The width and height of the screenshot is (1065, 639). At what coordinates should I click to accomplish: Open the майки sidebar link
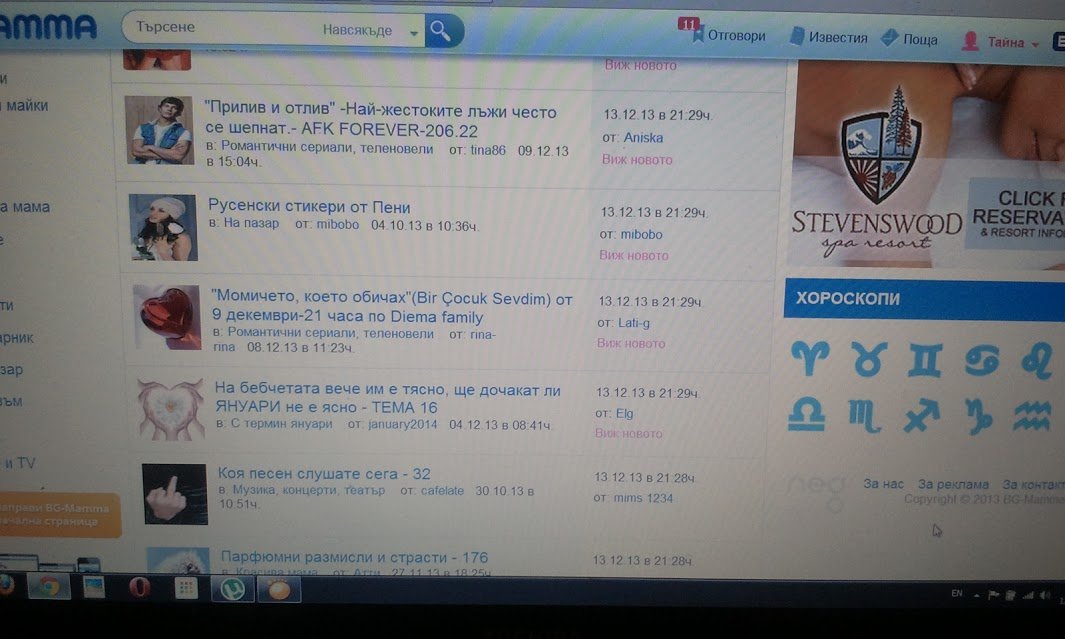(27, 105)
